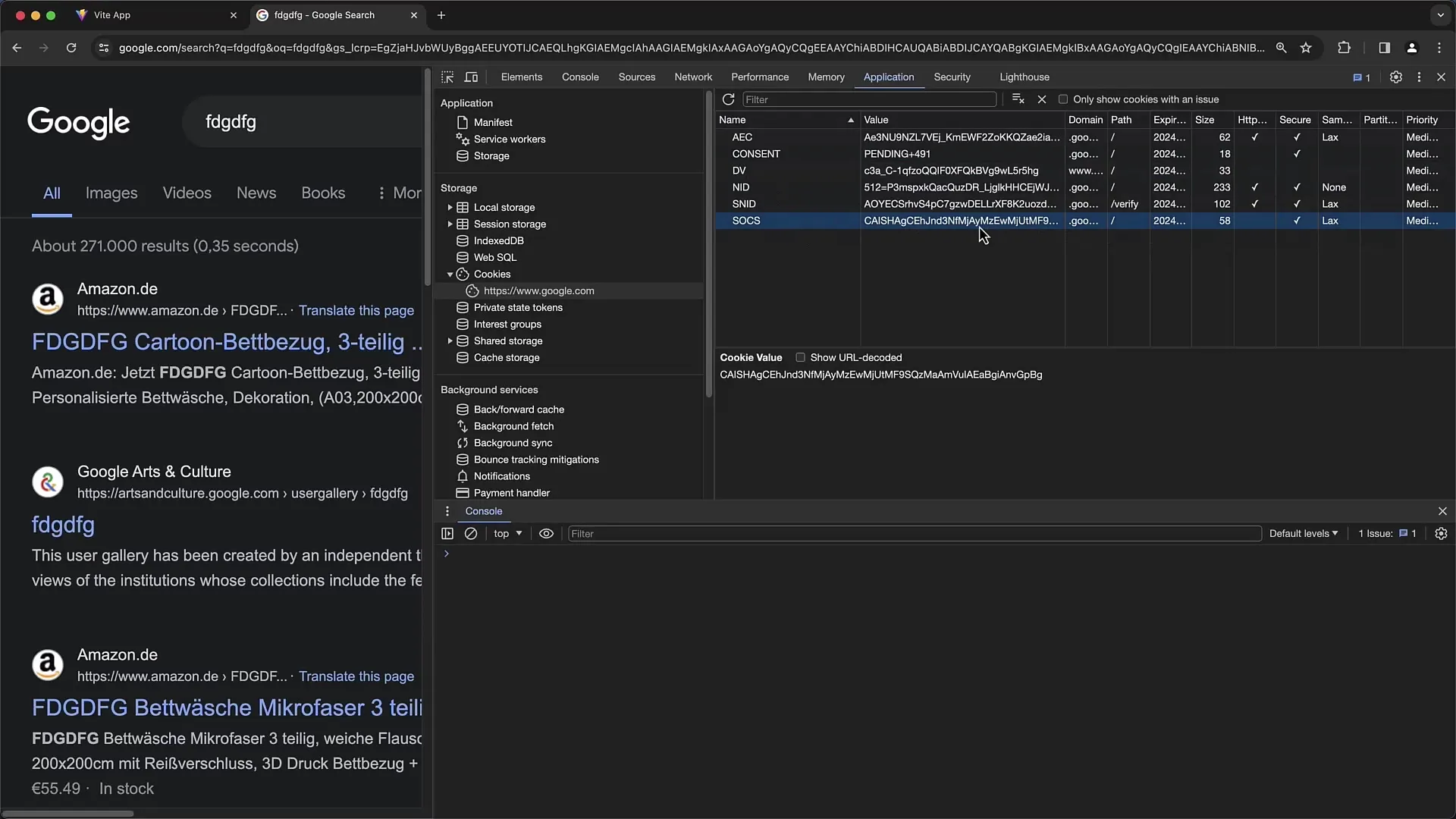The width and height of the screenshot is (1456, 819).
Task: Open Background fetch service
Action: click(513, 427)
